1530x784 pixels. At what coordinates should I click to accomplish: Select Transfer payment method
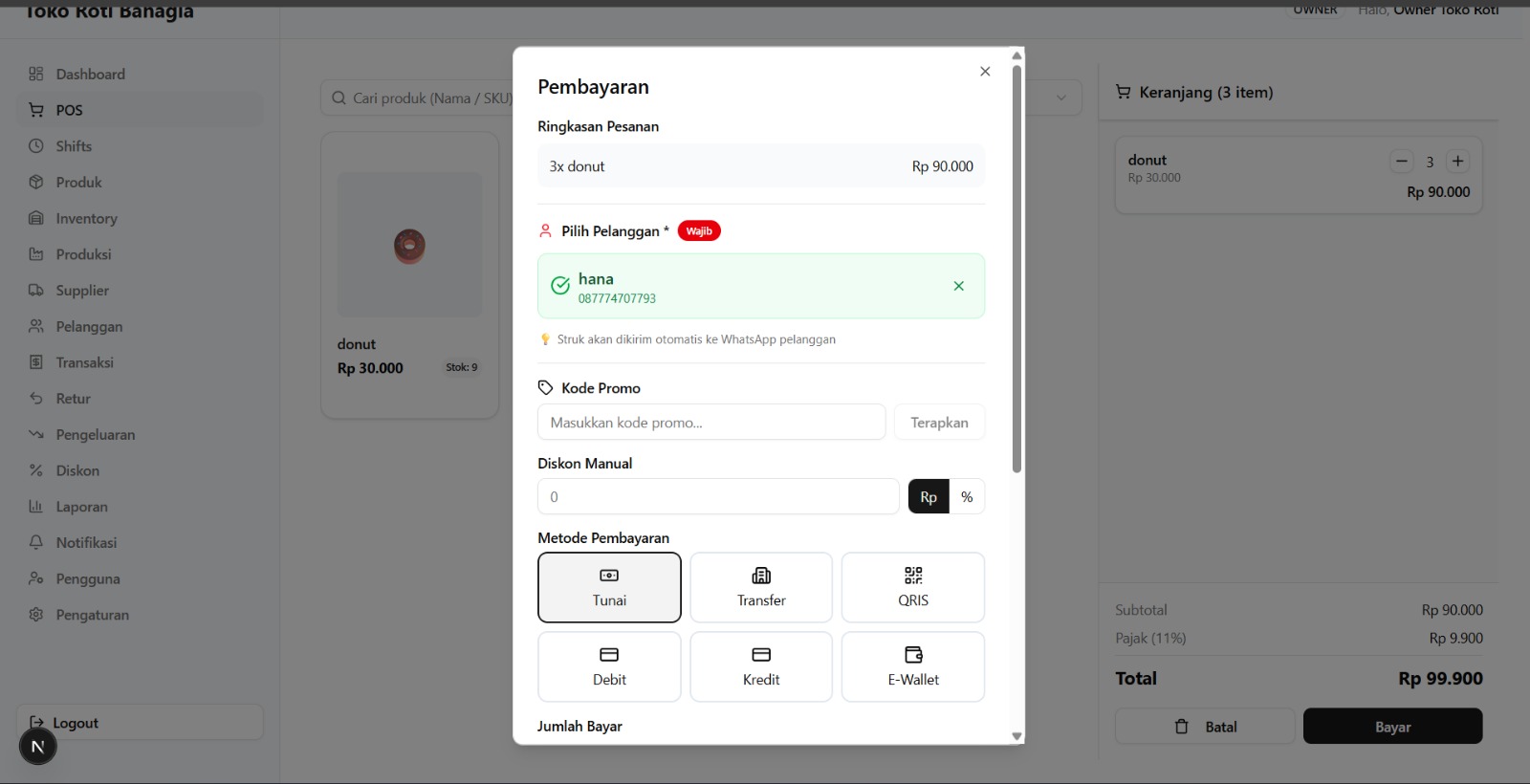tap(761, 587)
